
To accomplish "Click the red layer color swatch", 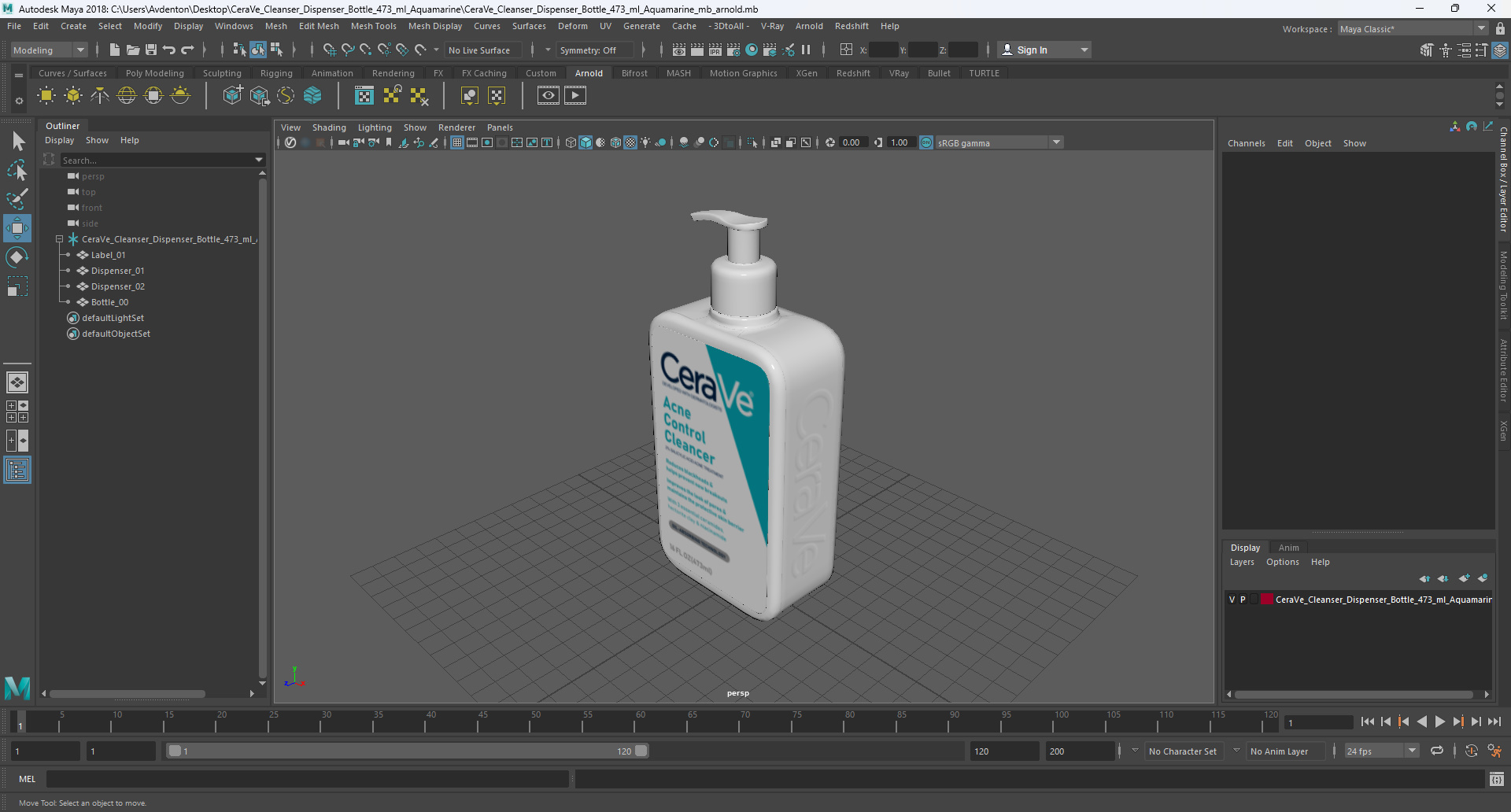I will [x=1266, y=600].
